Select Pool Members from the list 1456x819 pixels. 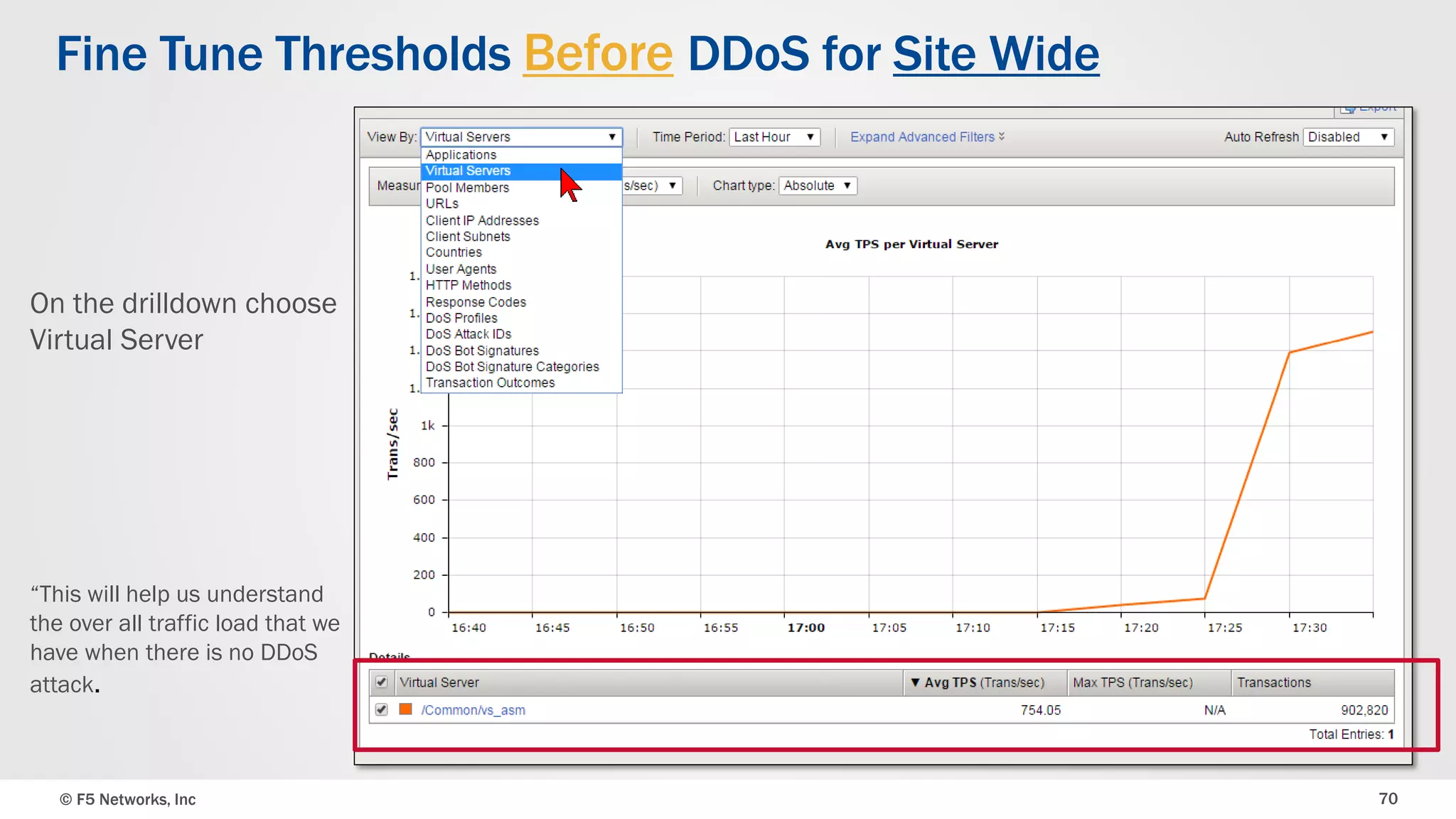[x=521, y=188]
